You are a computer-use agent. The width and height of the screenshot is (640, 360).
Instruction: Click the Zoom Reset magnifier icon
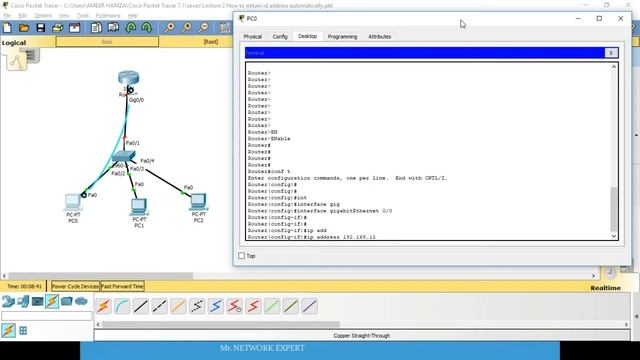pyautogui.click(x=186, y=28)
